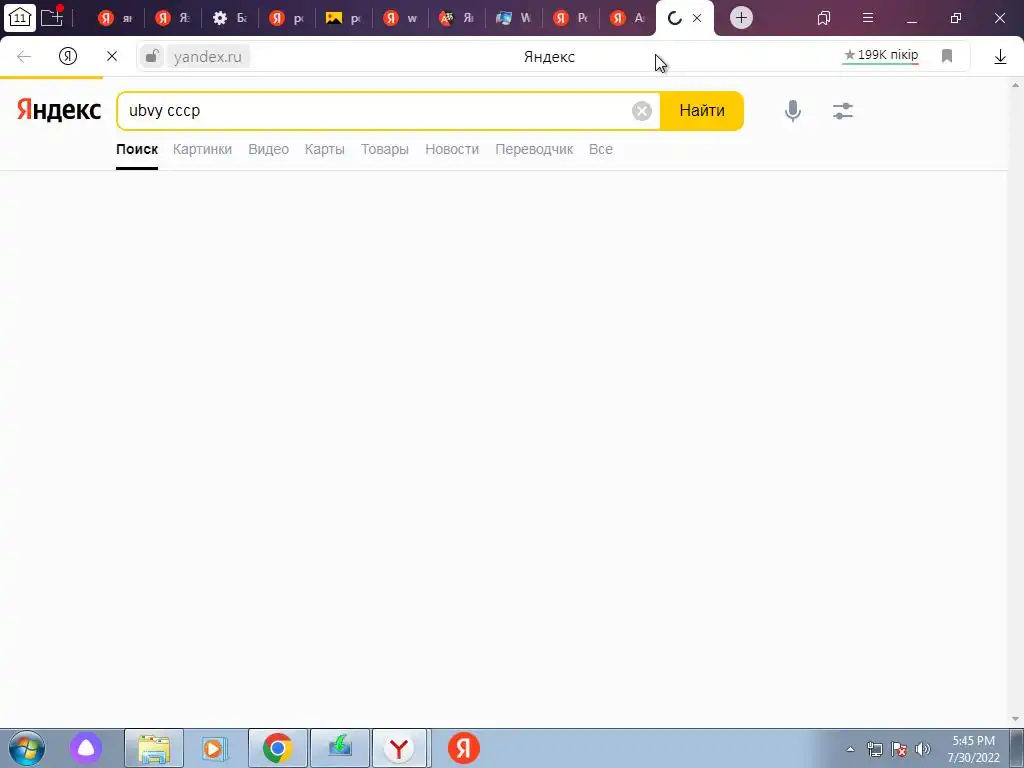Viewport: 1024px width, 768px height.
Task: Open the browser bookmarks collections icon
Action: point(824,18)
